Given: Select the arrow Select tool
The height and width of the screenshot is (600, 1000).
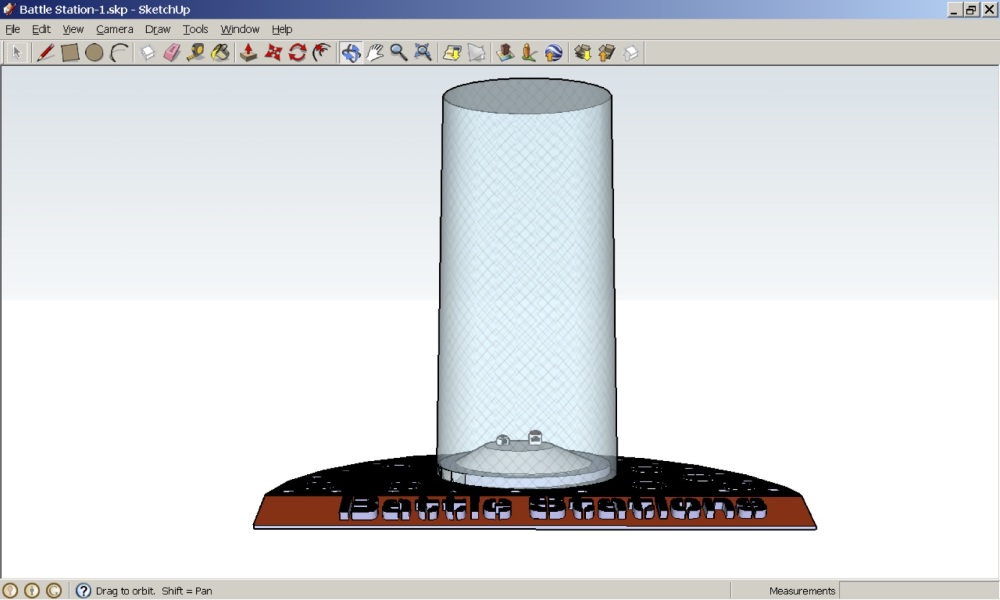Looking at the screenshot, I should (17, 53).
